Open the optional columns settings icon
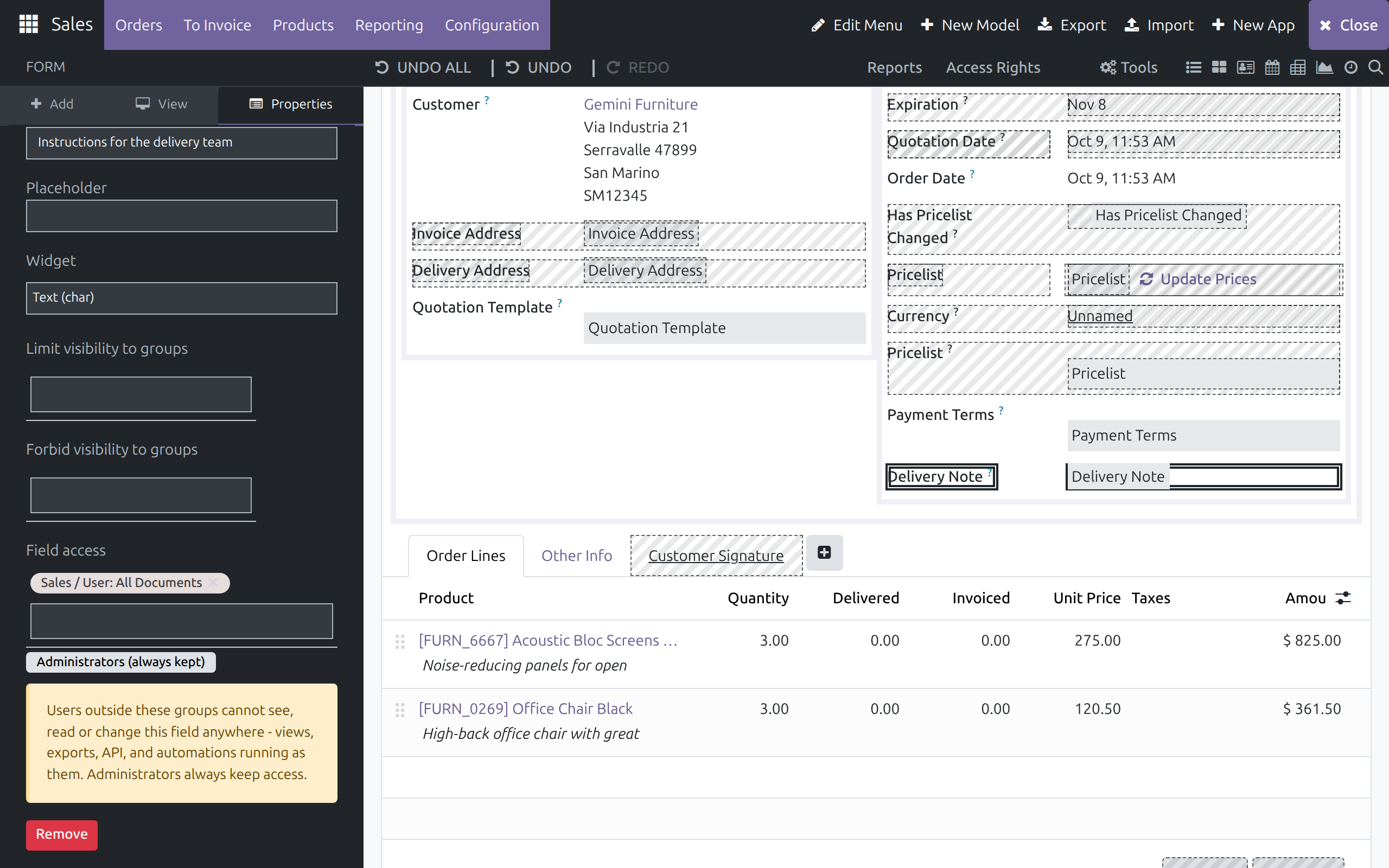This screenshot has height=868, width=1389. click(1343, 598)
